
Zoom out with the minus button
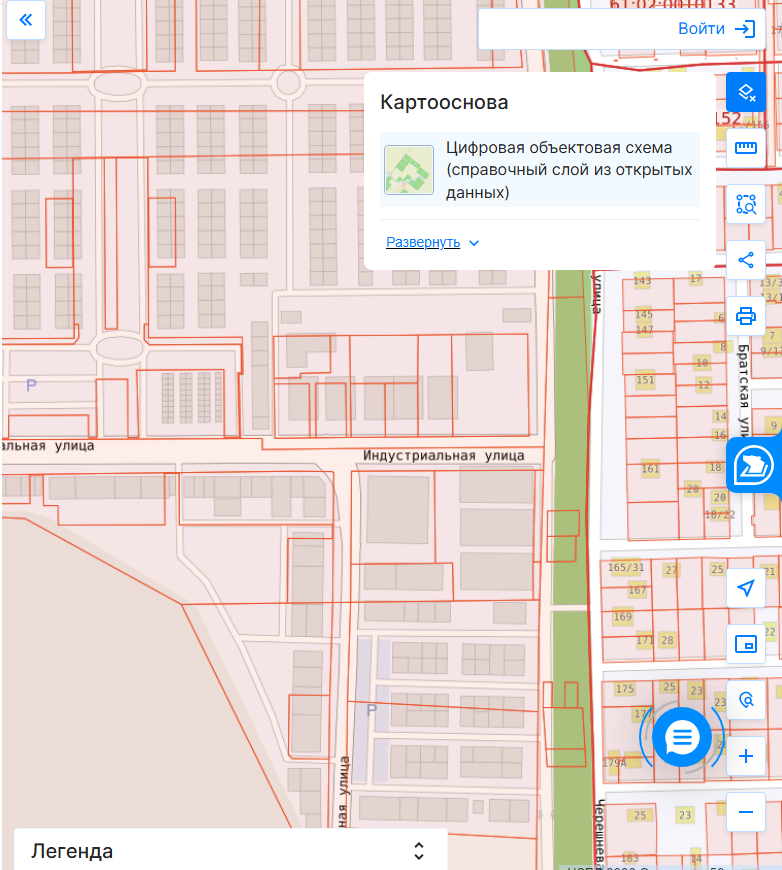tap(746, 812)
